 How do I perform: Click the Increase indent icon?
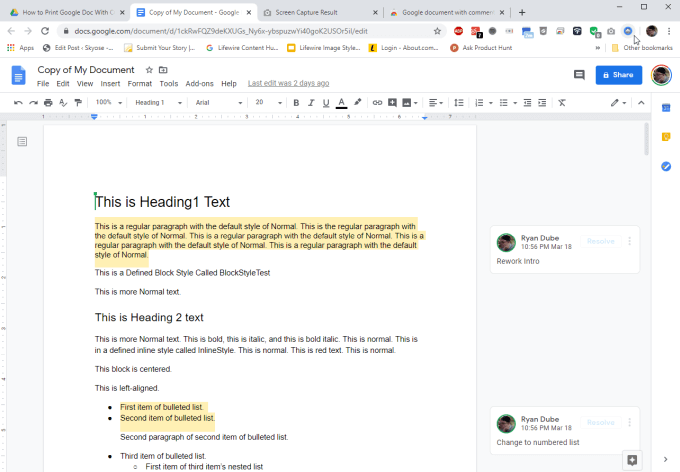[x=542, y=103]
